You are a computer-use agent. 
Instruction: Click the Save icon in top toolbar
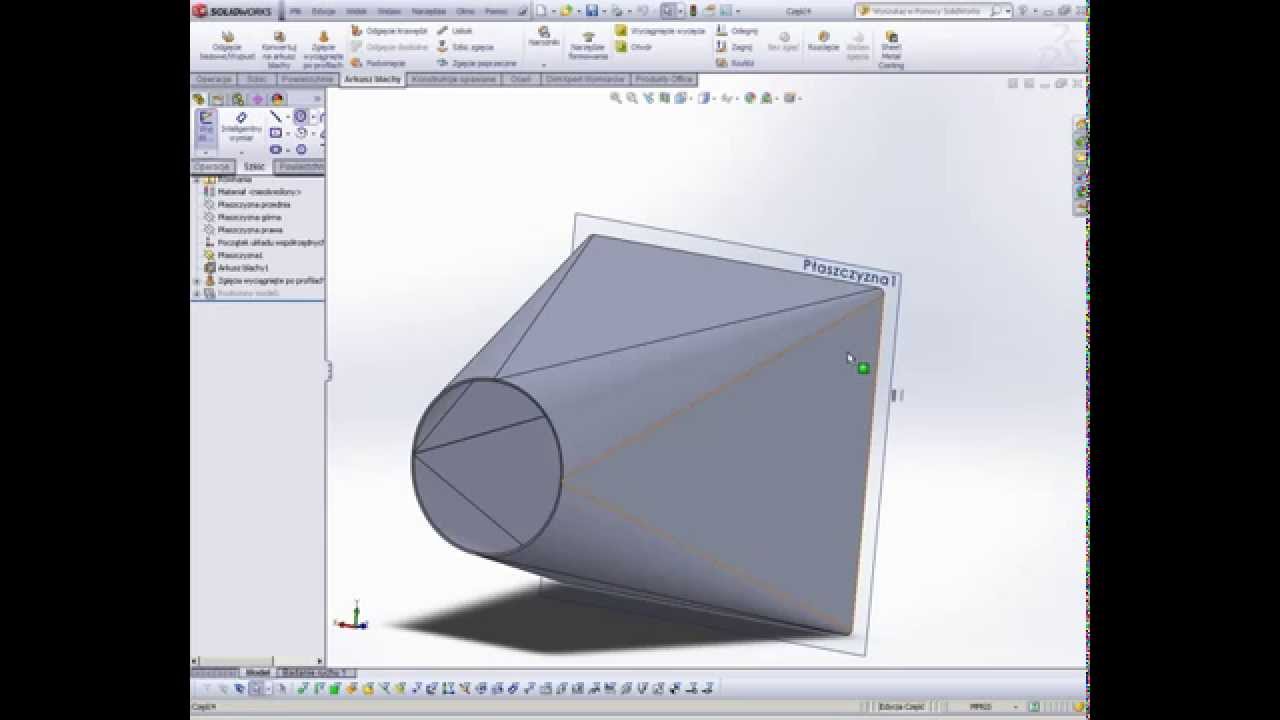(x=592, y=11)
